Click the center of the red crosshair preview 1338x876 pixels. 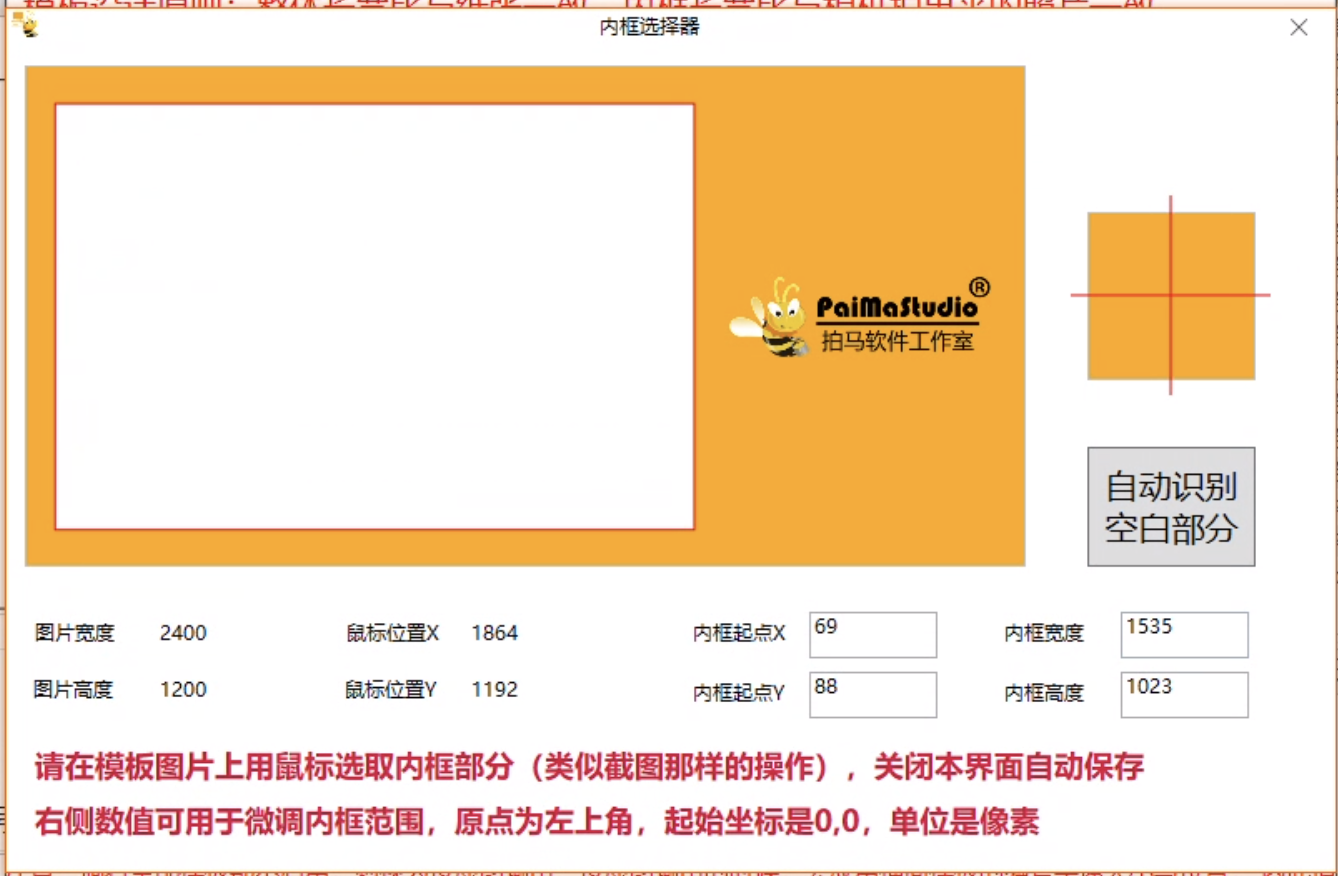tap(1170, 295)
